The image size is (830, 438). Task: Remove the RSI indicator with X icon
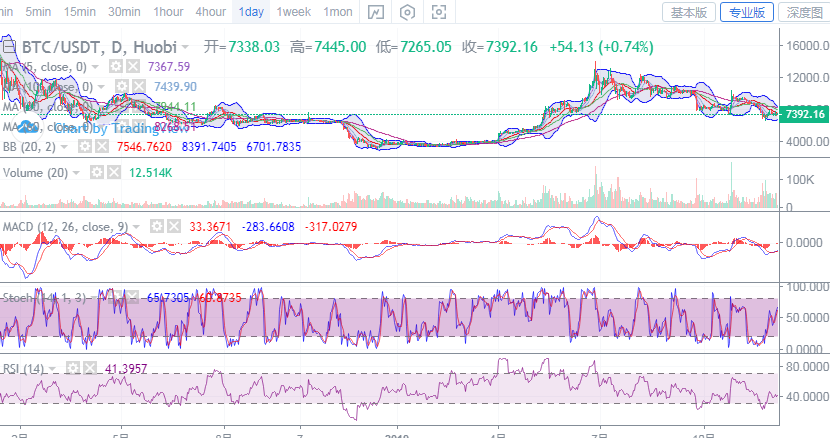89,369
